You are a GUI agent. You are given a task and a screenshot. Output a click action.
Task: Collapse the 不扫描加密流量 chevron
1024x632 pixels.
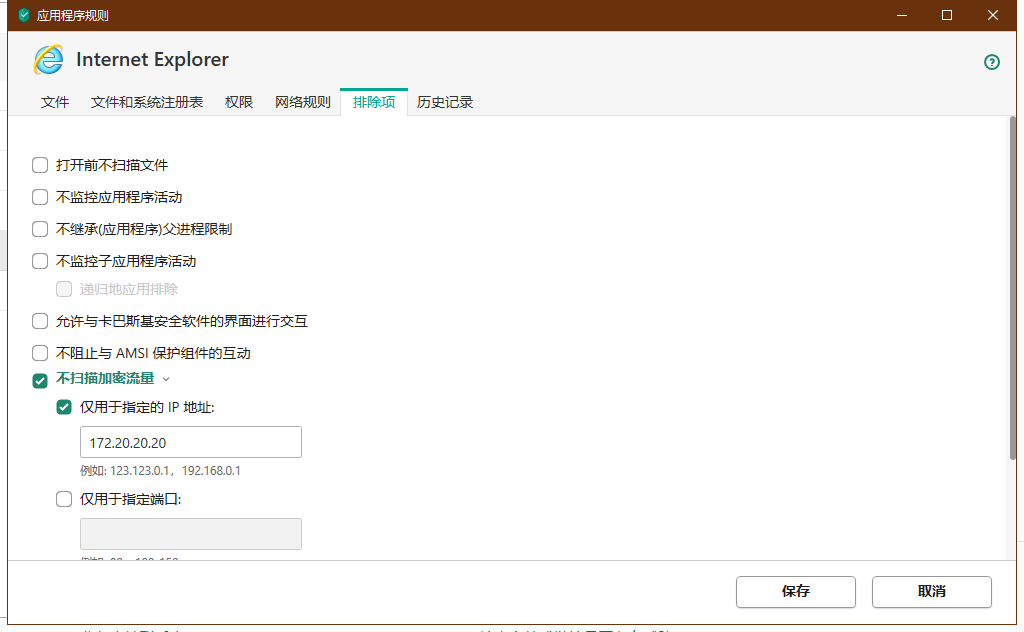(x=166, y=379)
